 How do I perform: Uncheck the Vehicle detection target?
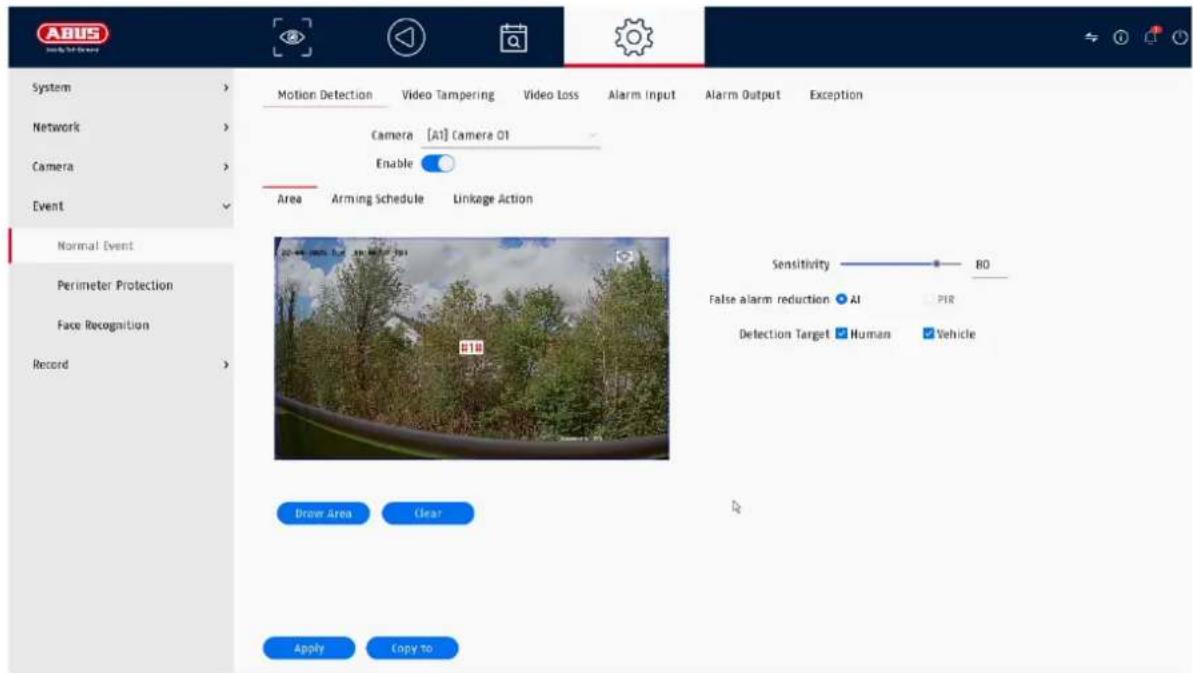pos(928,333)
